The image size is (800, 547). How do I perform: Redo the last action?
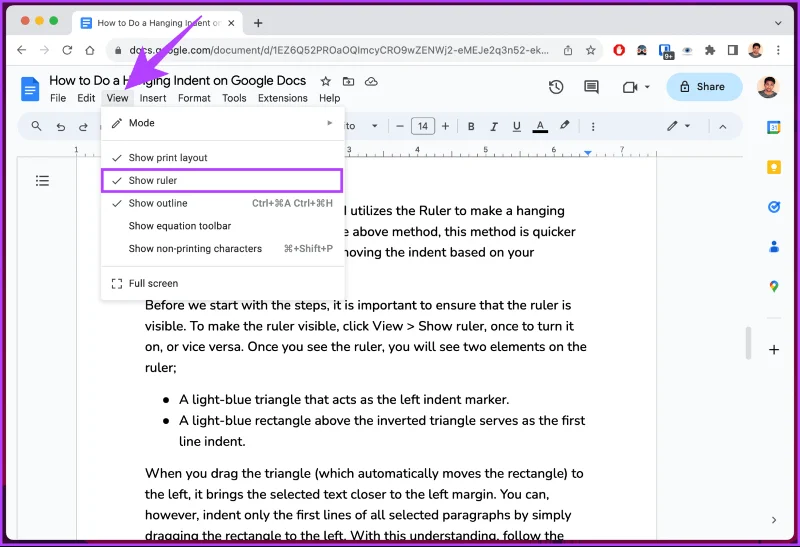pyautogui.click(x=83, y=127)
